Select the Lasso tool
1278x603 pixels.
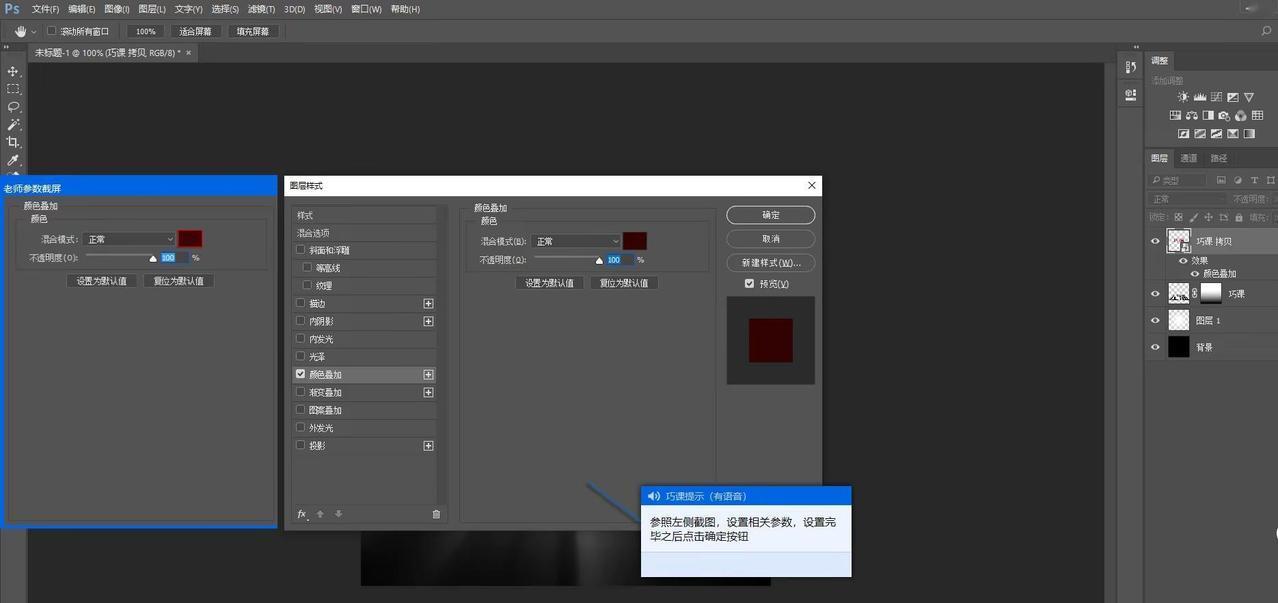13,106
